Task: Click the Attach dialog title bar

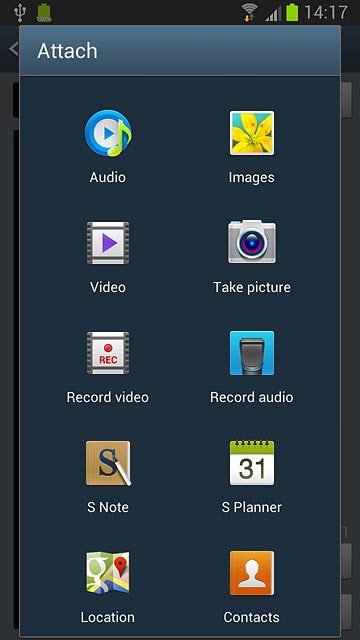Action: coord(180,51)
